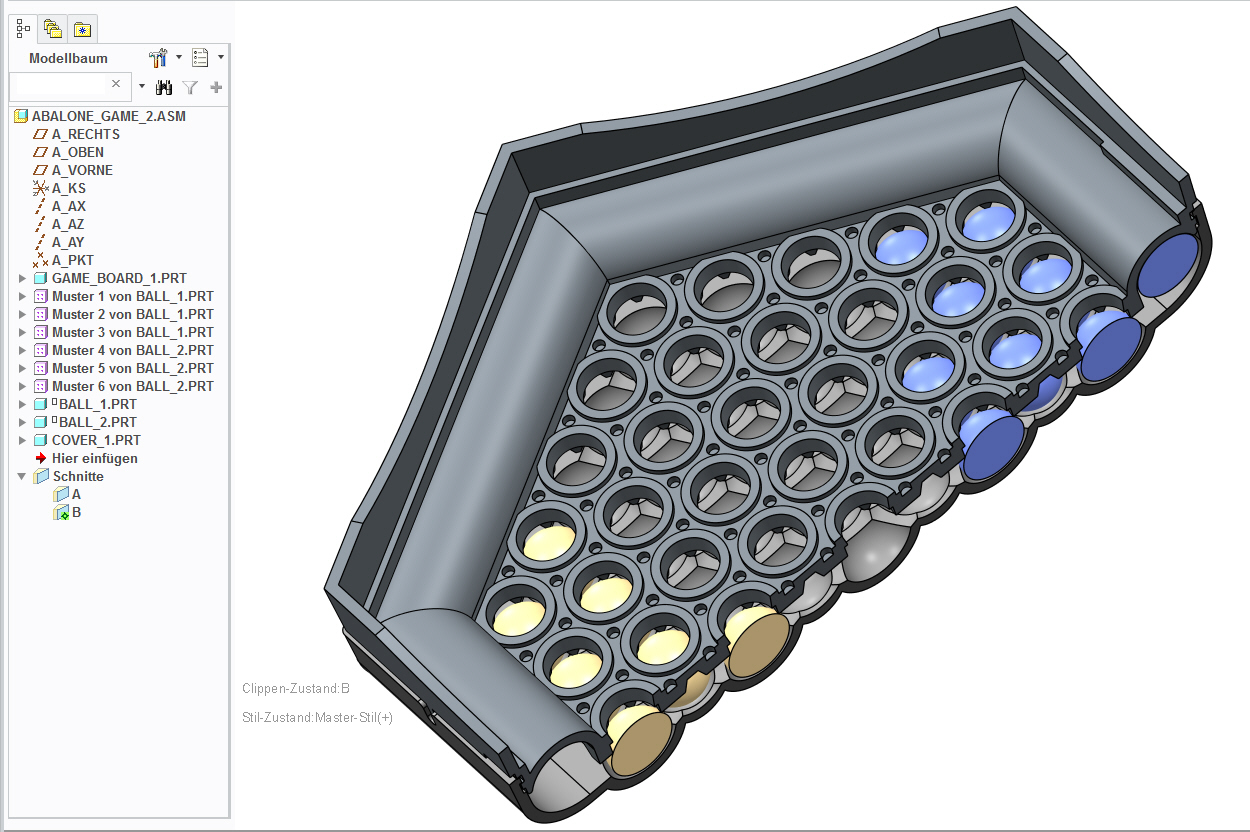1250x832 pixels.
Task: Select datum plane A_OBEN
Action: point(78,152)
